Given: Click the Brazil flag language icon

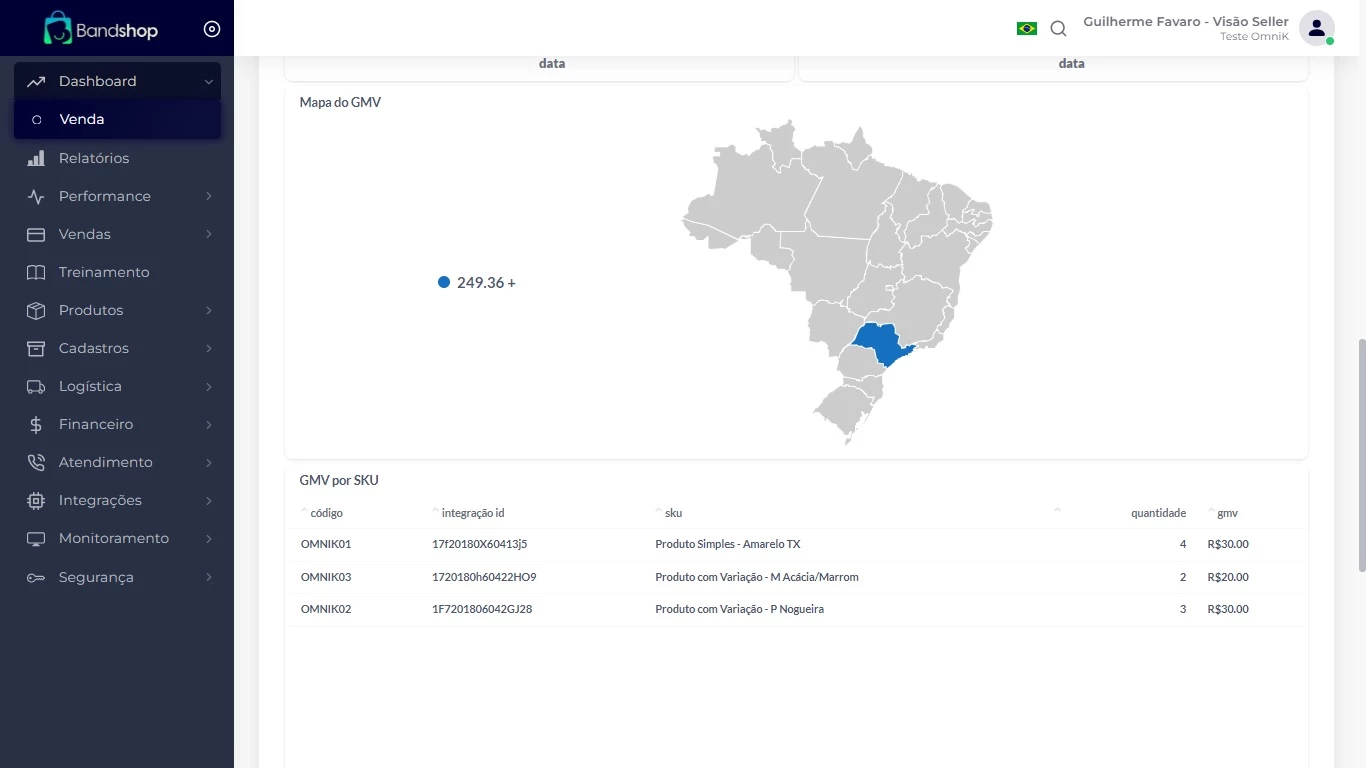Looking at the screenshot, I should click(1026, 29).
